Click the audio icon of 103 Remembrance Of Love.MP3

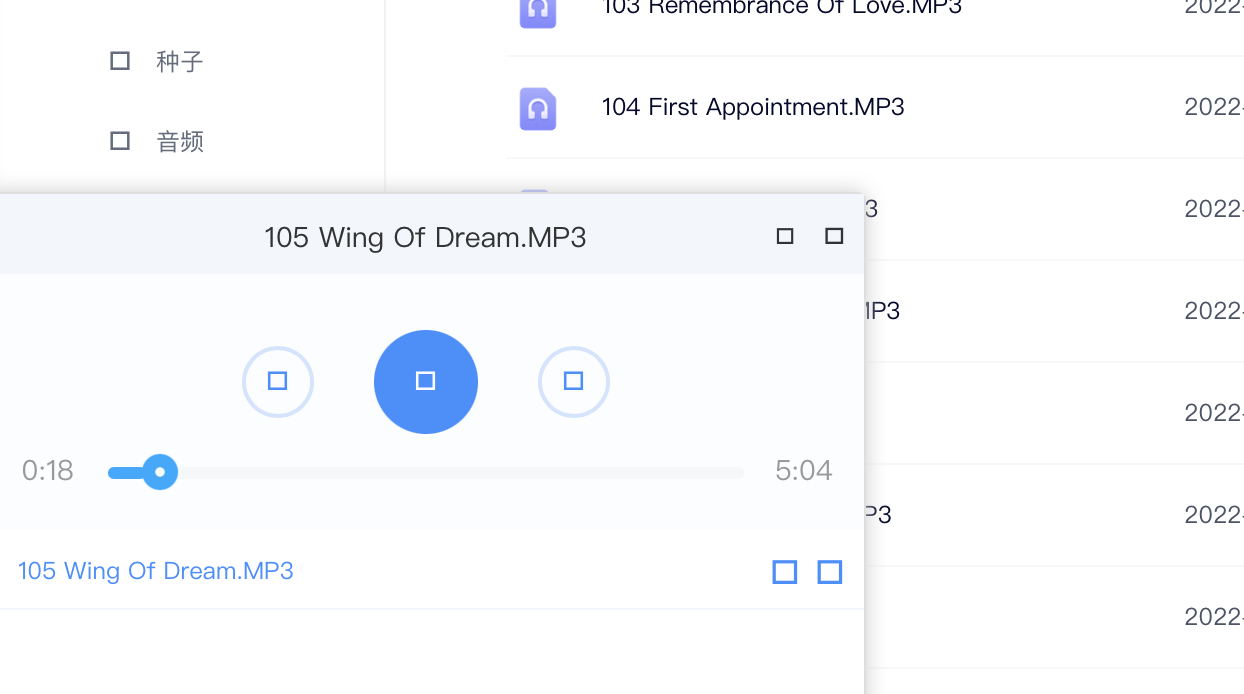click(x=538, y=10)
